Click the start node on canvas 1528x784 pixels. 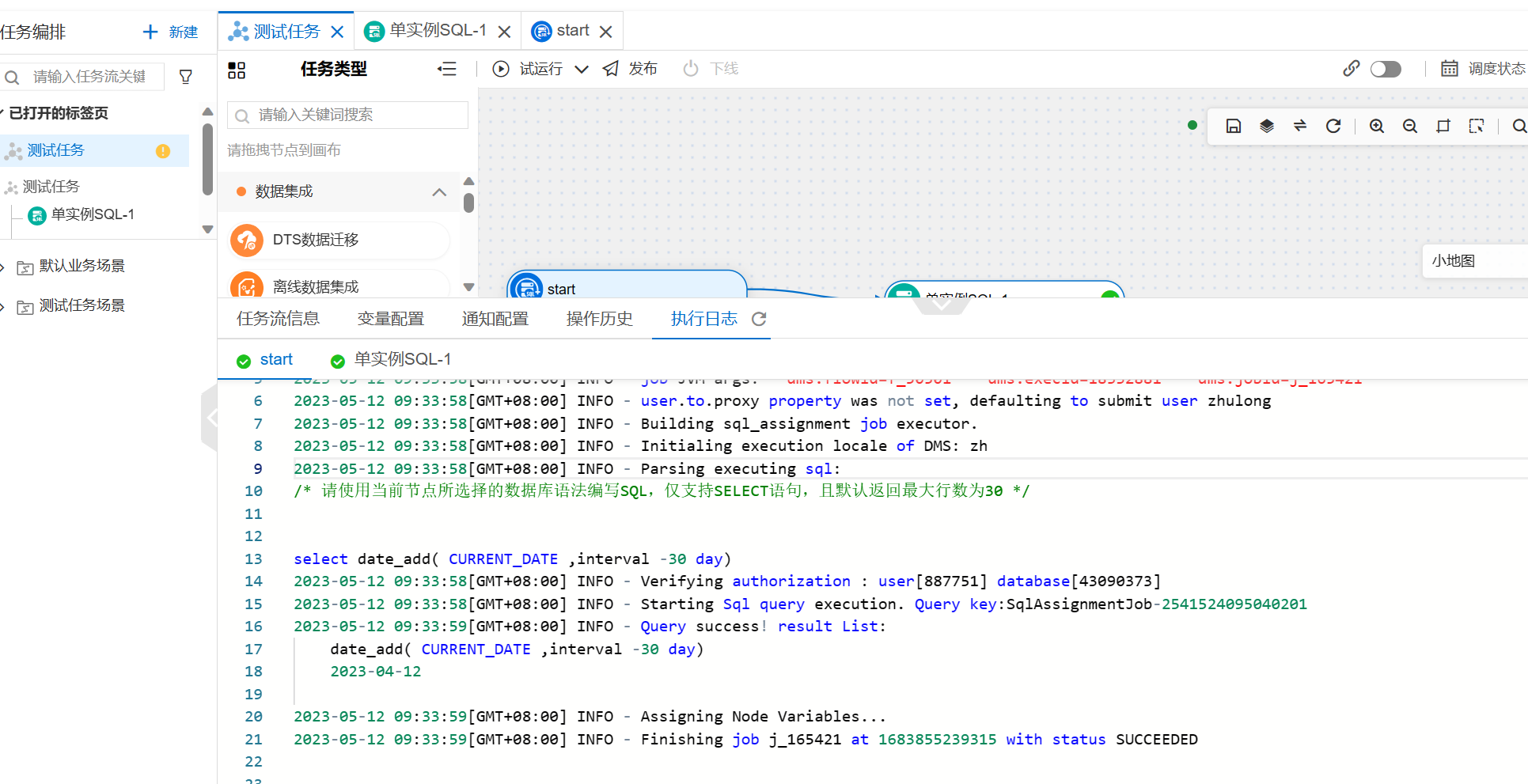click(x=627, y=284)
